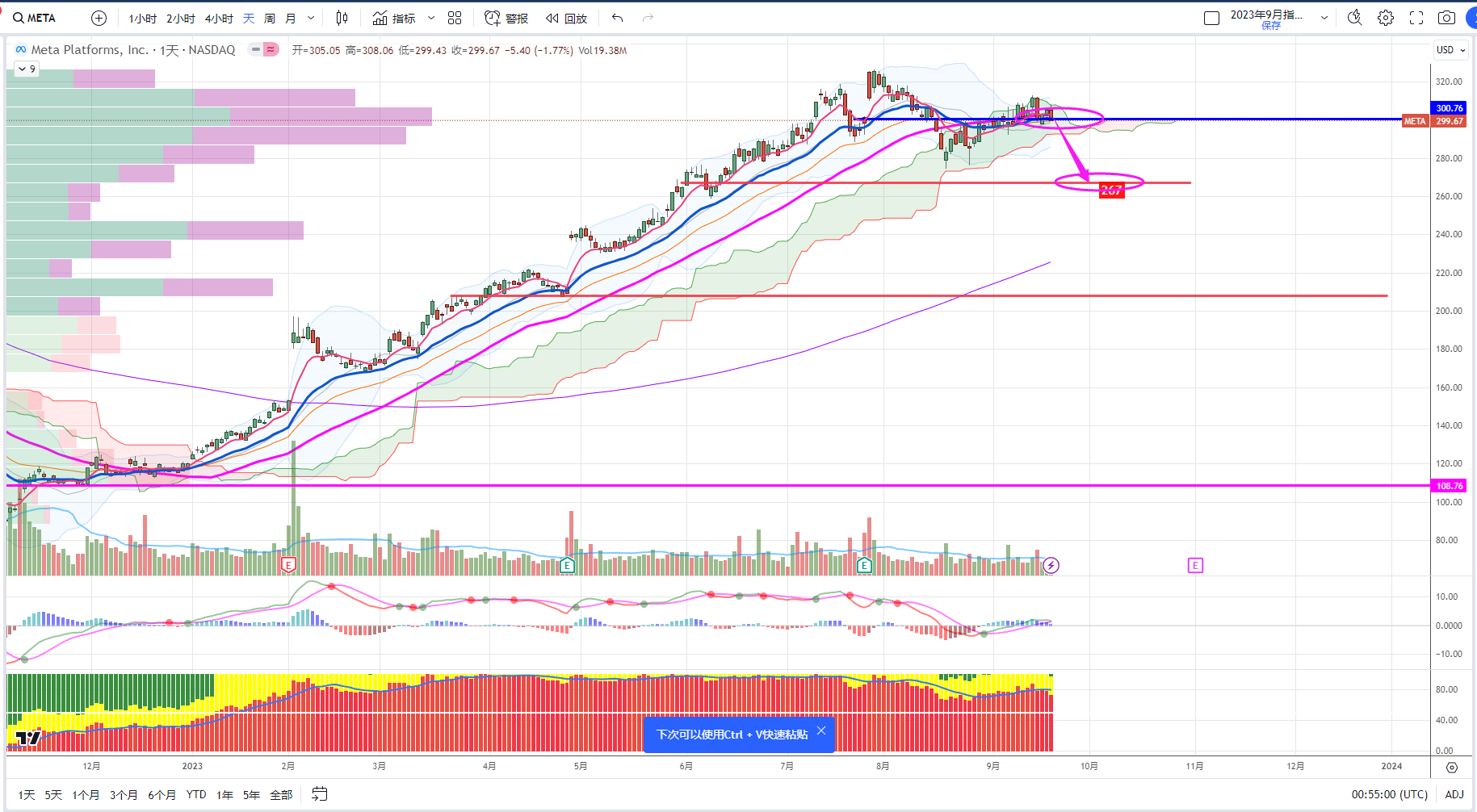This screenshot has height=812, width=1477.
Task: Open the 2023年9月指... layout name
Action: [x=1266, y=15]
